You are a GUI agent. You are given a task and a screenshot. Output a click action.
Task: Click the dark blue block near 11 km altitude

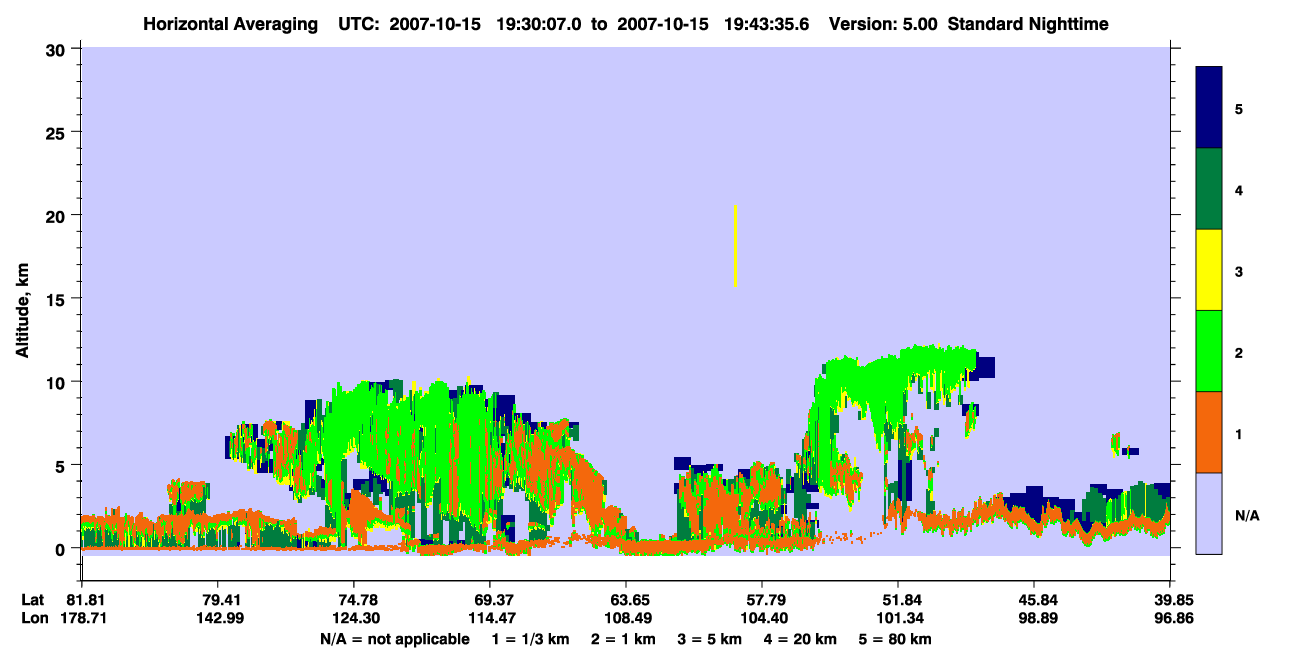(x=984, y=367)
